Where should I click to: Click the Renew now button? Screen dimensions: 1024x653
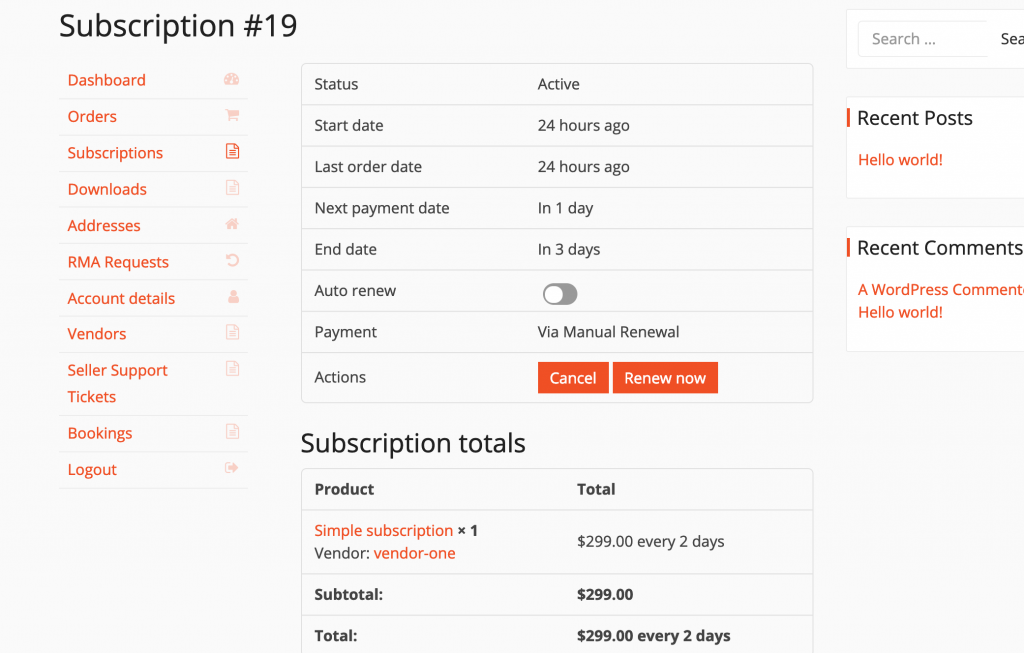(x=665, y=378)
